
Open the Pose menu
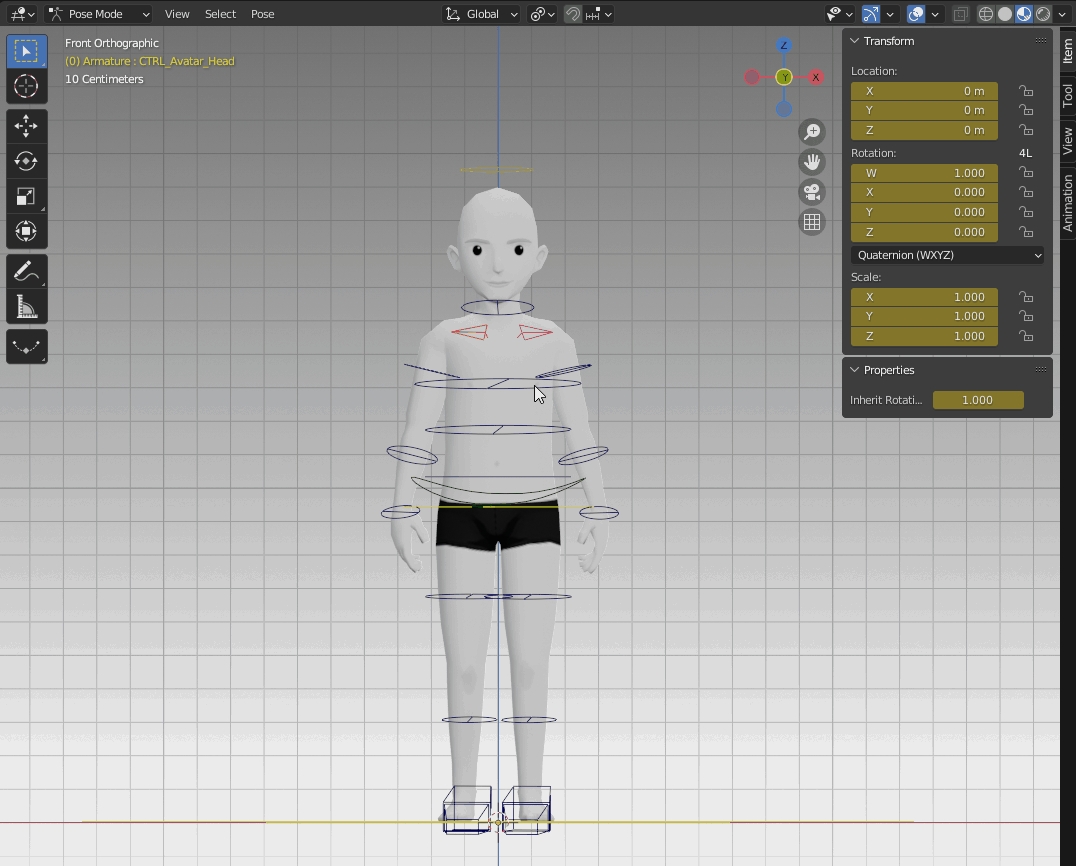[x=262, y=14]
